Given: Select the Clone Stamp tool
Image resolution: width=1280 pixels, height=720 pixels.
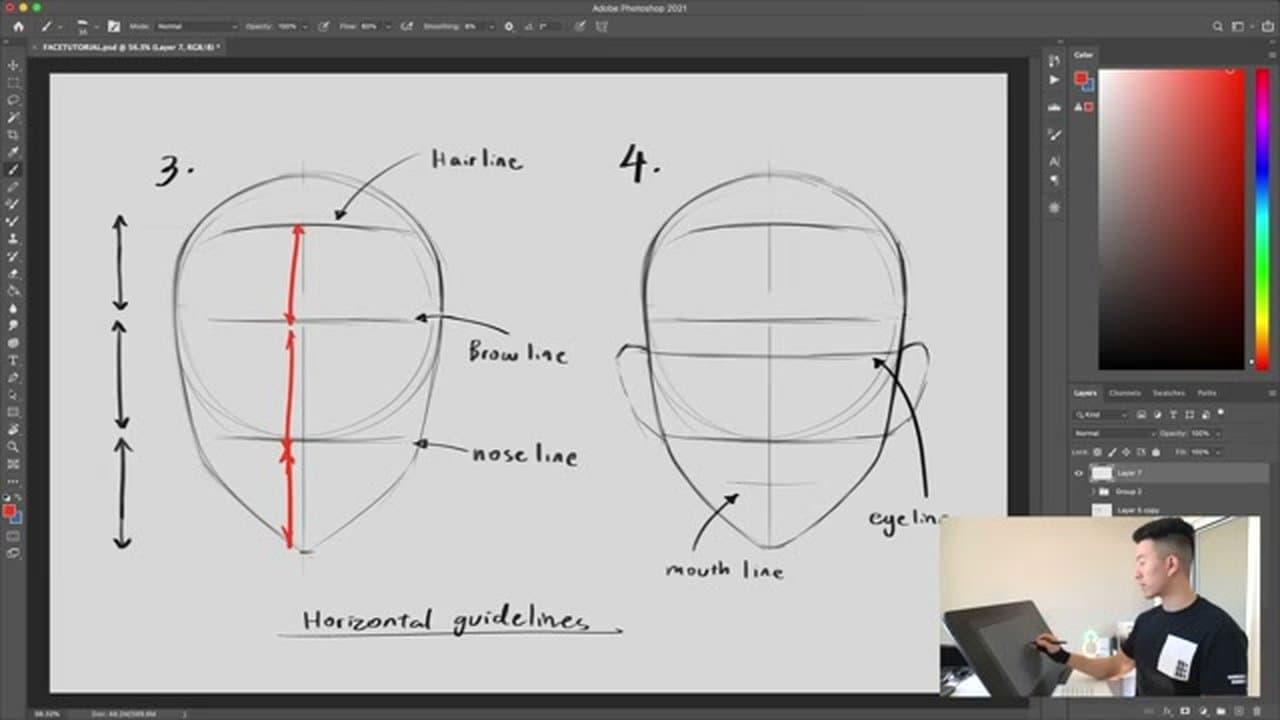Looking at the screenshot, I should point(13,239).
